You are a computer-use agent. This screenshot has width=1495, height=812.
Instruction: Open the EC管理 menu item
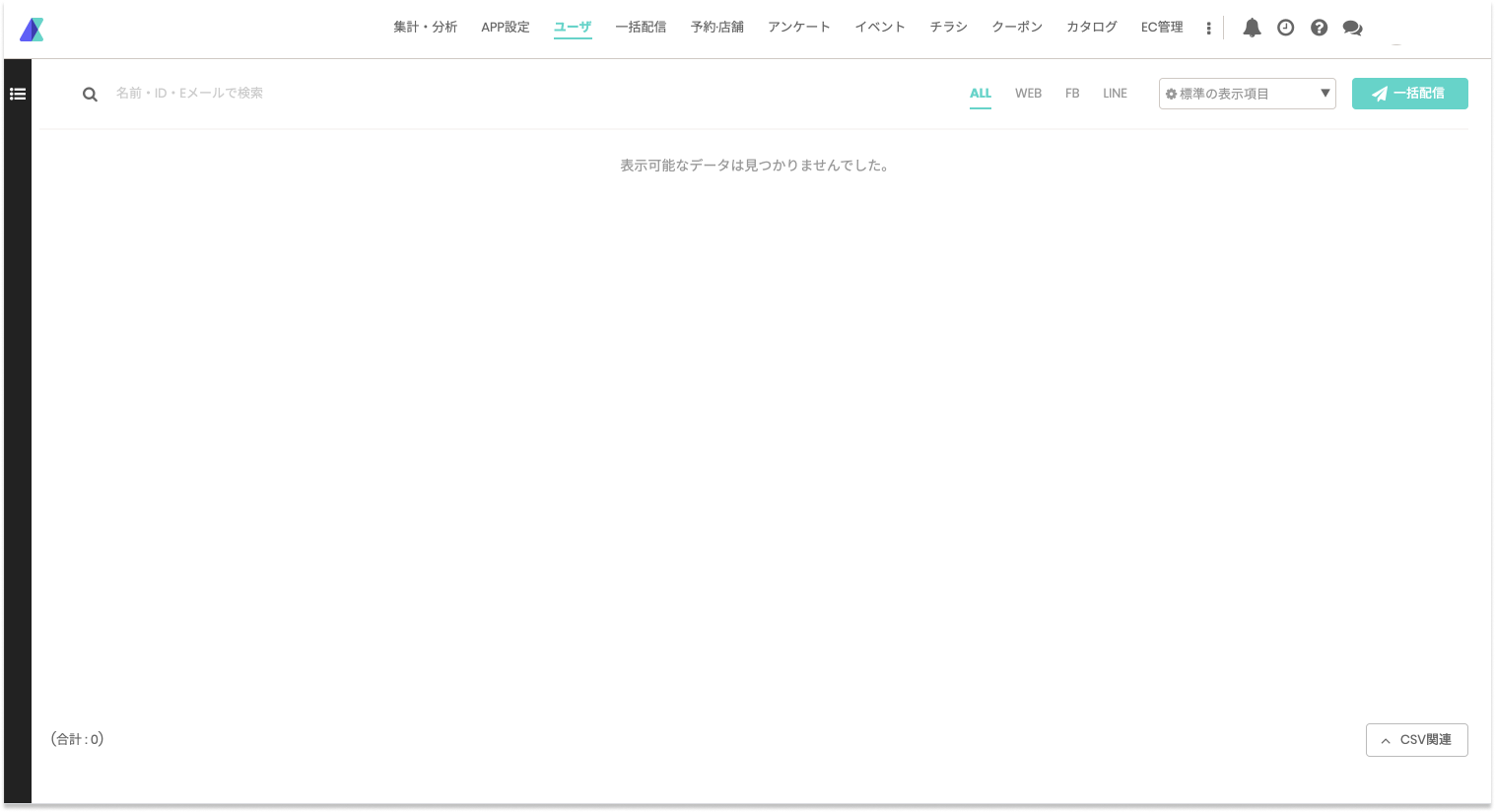pyautogui.click(x=1162, y=28)
